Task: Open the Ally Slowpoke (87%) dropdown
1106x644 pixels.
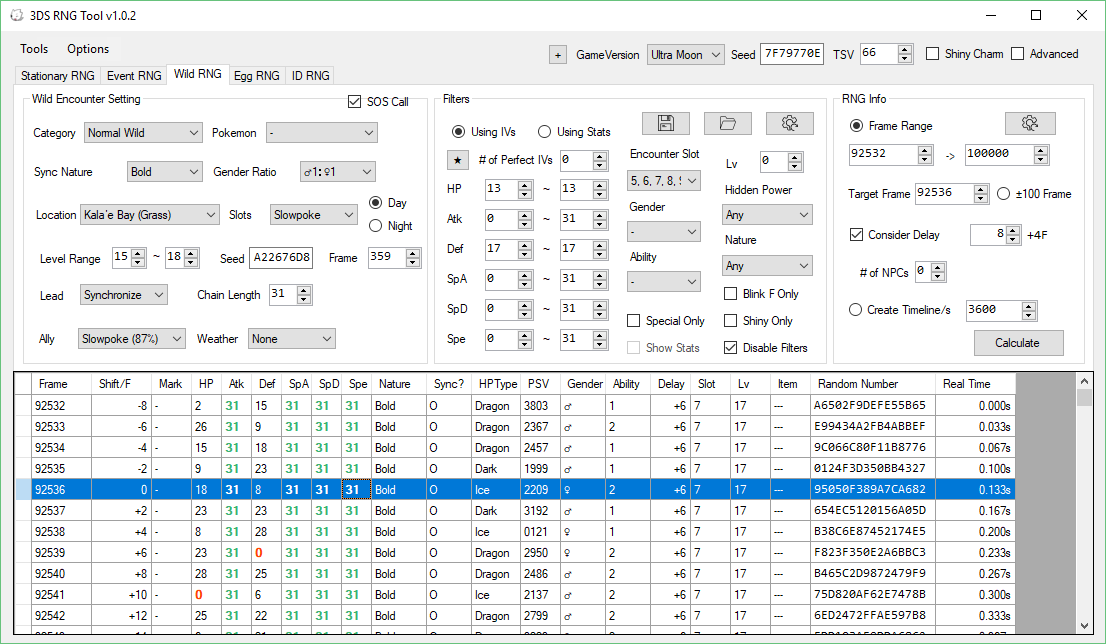Action: [131, 339]
